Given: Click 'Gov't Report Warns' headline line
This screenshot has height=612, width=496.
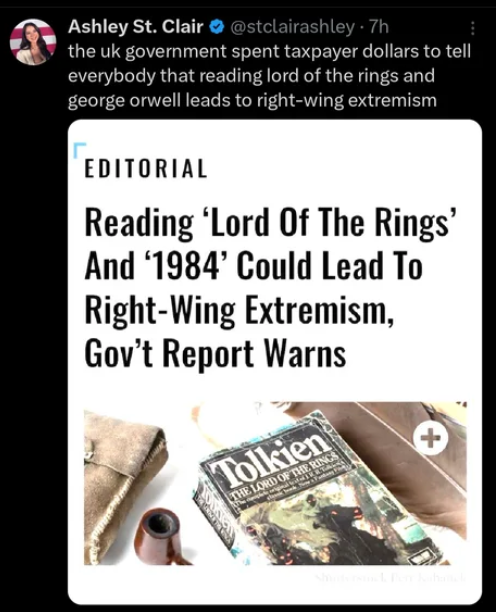Looking at the screenshot, I should pos(215,354).
